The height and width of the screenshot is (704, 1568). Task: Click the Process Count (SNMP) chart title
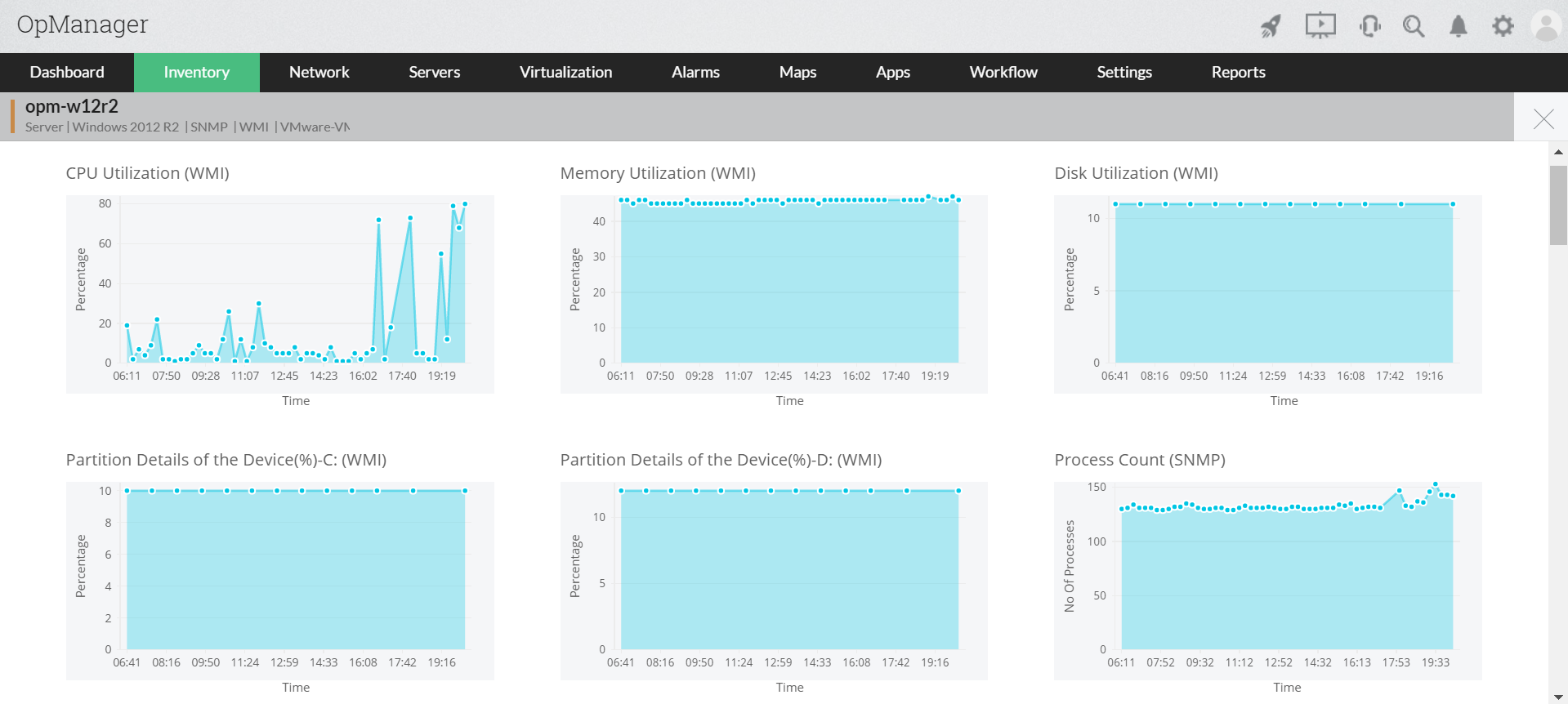pos(1140,460)
